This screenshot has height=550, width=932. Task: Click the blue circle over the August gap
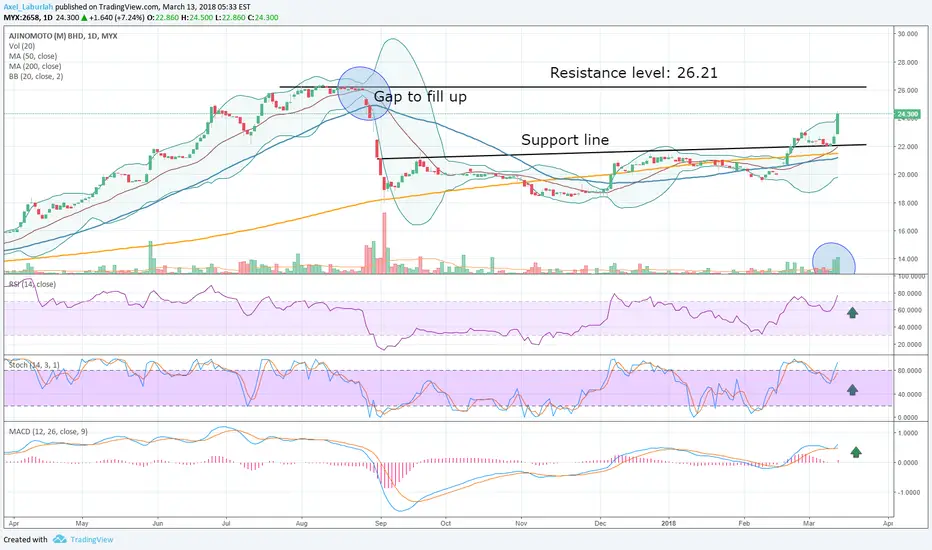pyautogui.click(x=364, y=93)
